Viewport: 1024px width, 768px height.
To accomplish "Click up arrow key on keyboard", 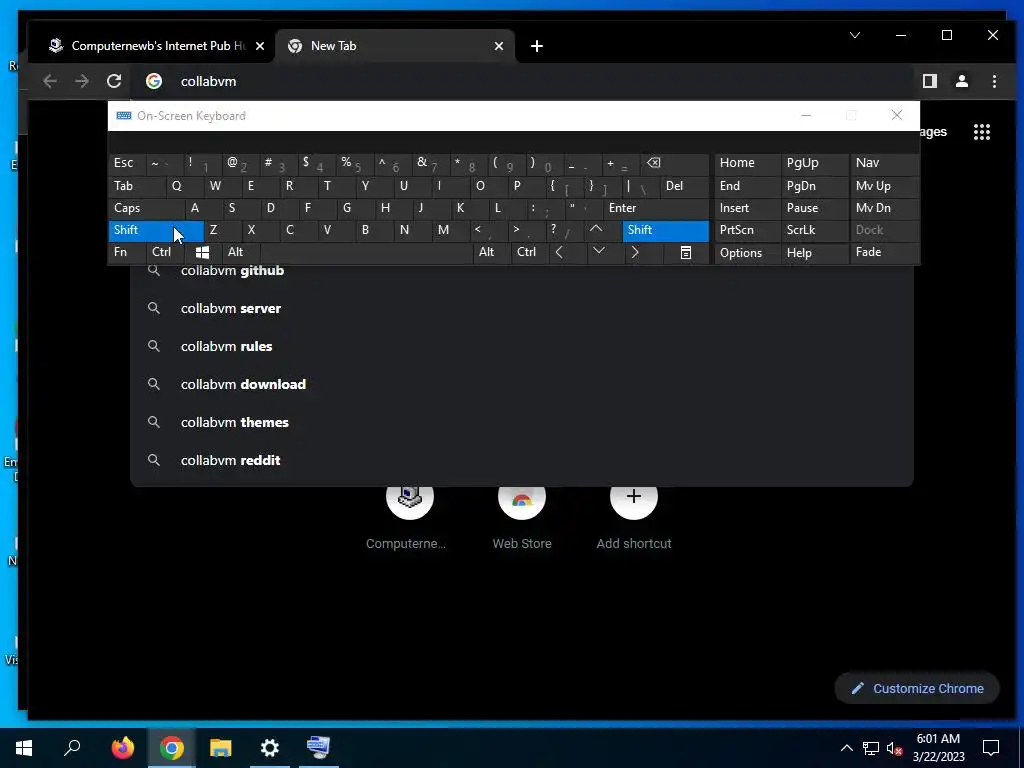I will 596,229.
